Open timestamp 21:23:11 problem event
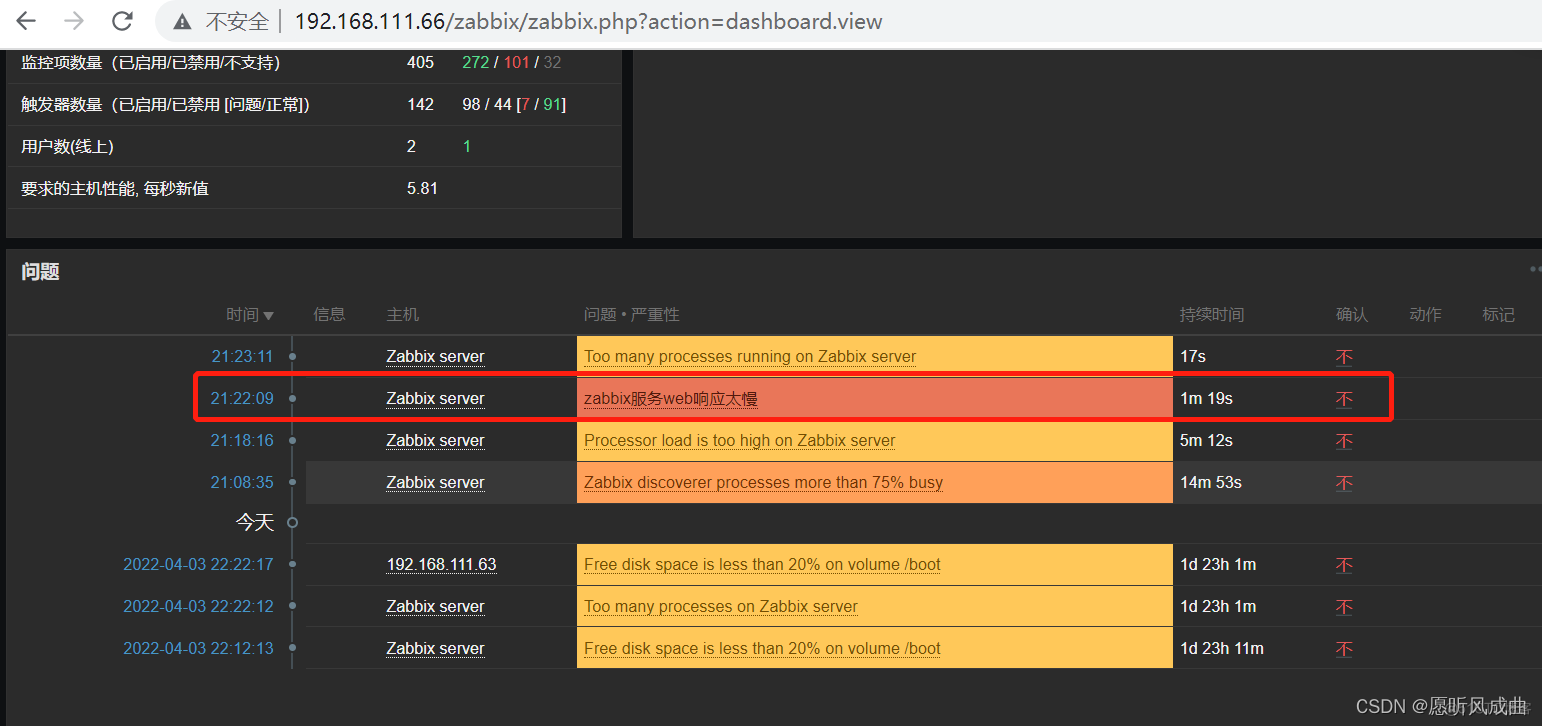The height and width of the screenshot is (726, 1542). [242, 356]
